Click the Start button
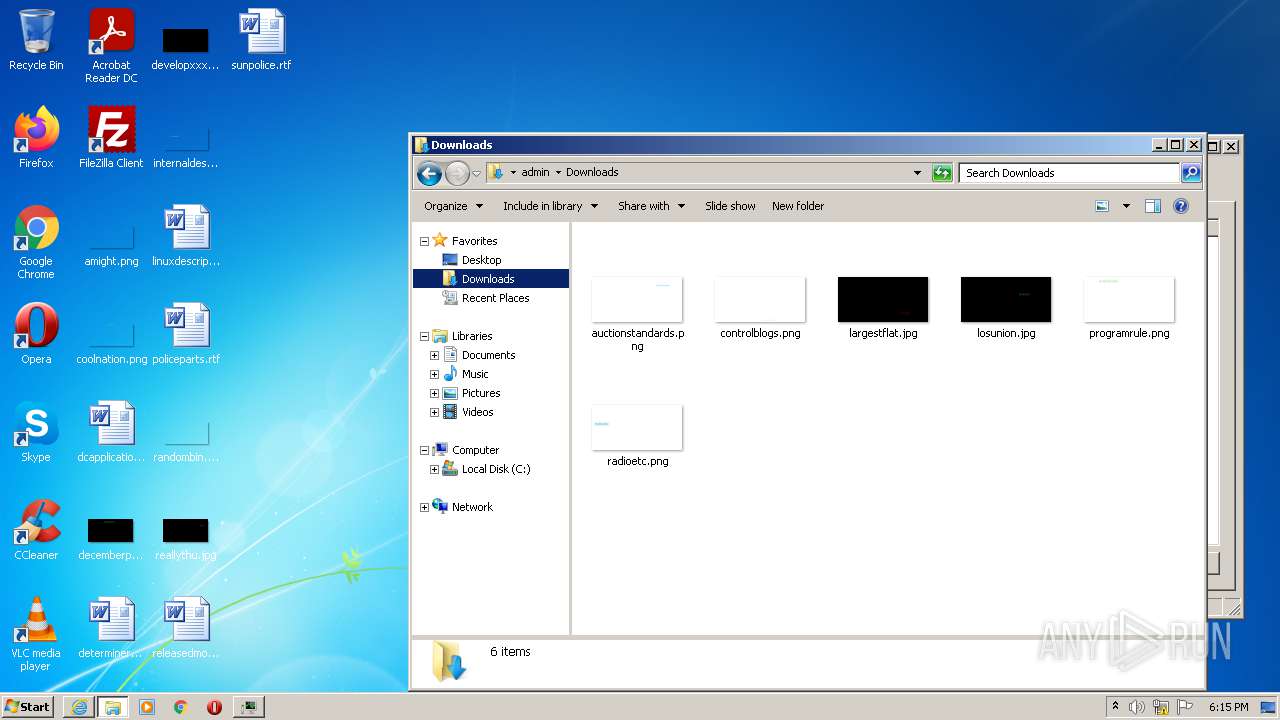 coord(28,707)
